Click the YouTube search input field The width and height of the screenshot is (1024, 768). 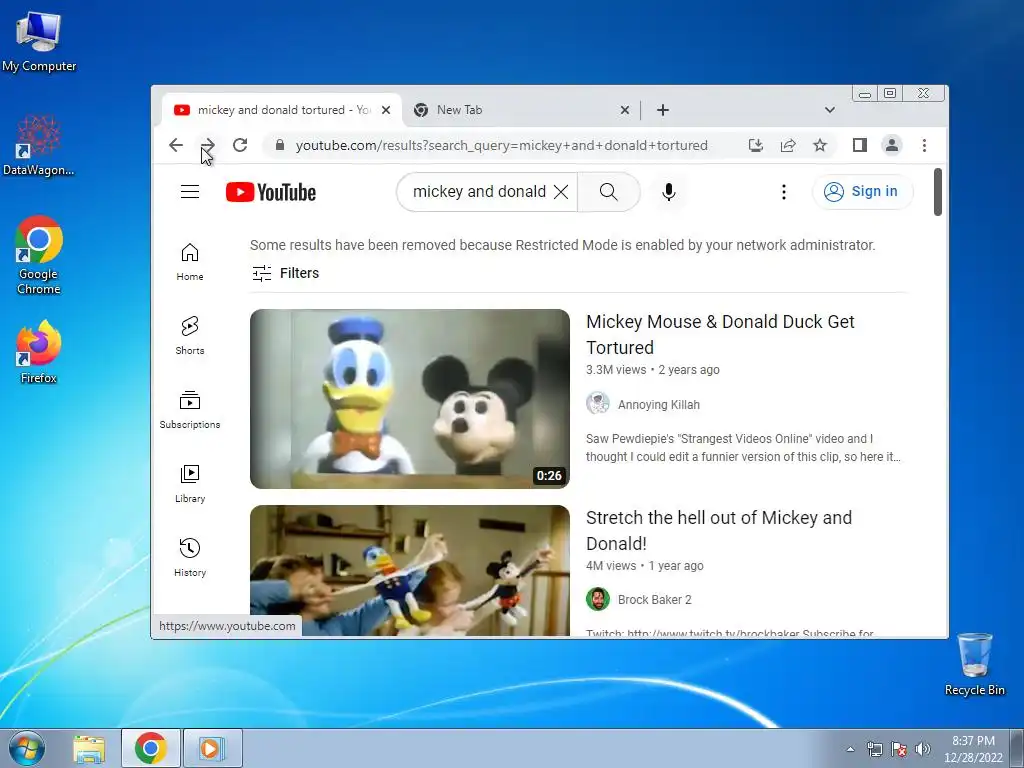479,191
